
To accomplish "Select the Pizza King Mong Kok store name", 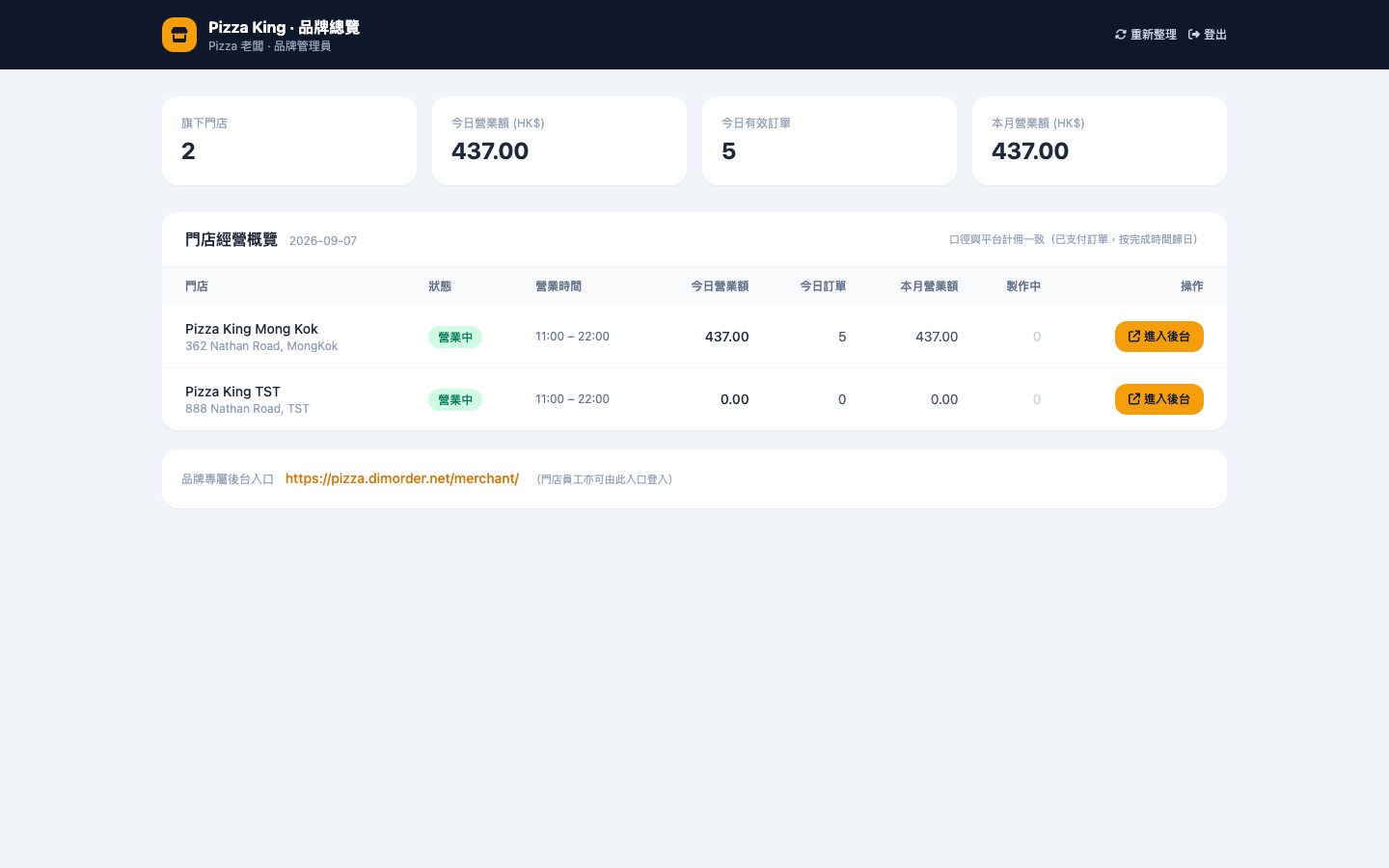I will (x=252, y=329).
